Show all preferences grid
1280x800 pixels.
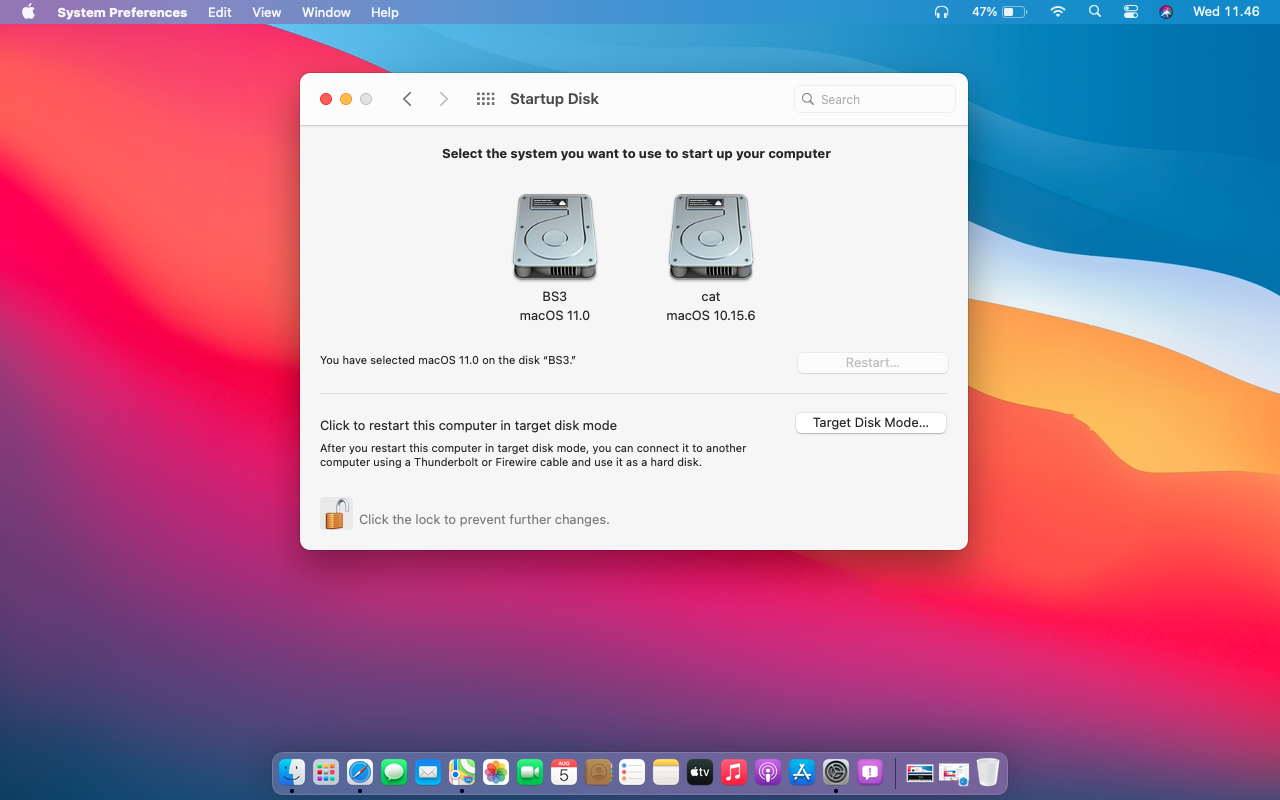(486, 99)
